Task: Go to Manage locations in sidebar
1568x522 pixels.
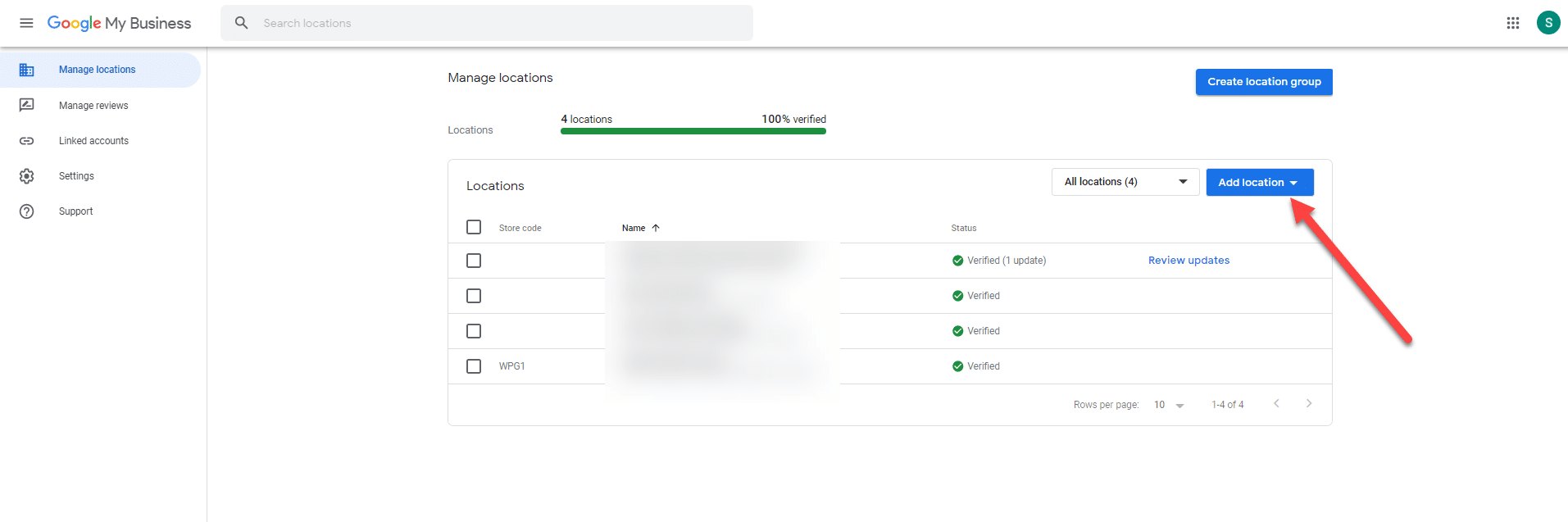Action: 97,70
